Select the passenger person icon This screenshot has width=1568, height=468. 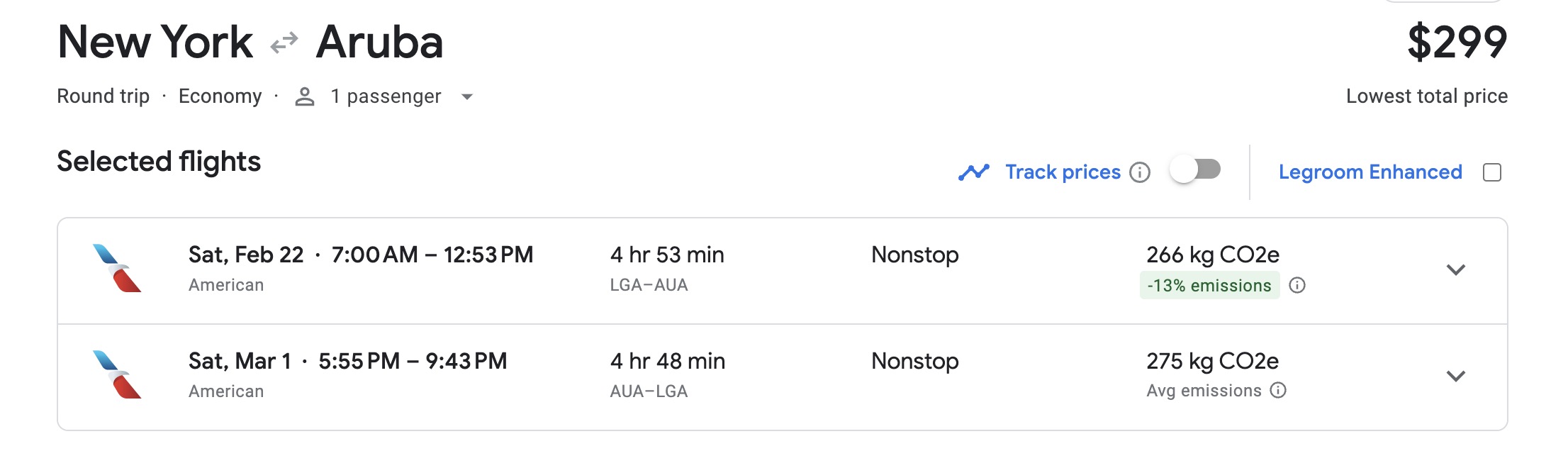(x=305, y=96)
